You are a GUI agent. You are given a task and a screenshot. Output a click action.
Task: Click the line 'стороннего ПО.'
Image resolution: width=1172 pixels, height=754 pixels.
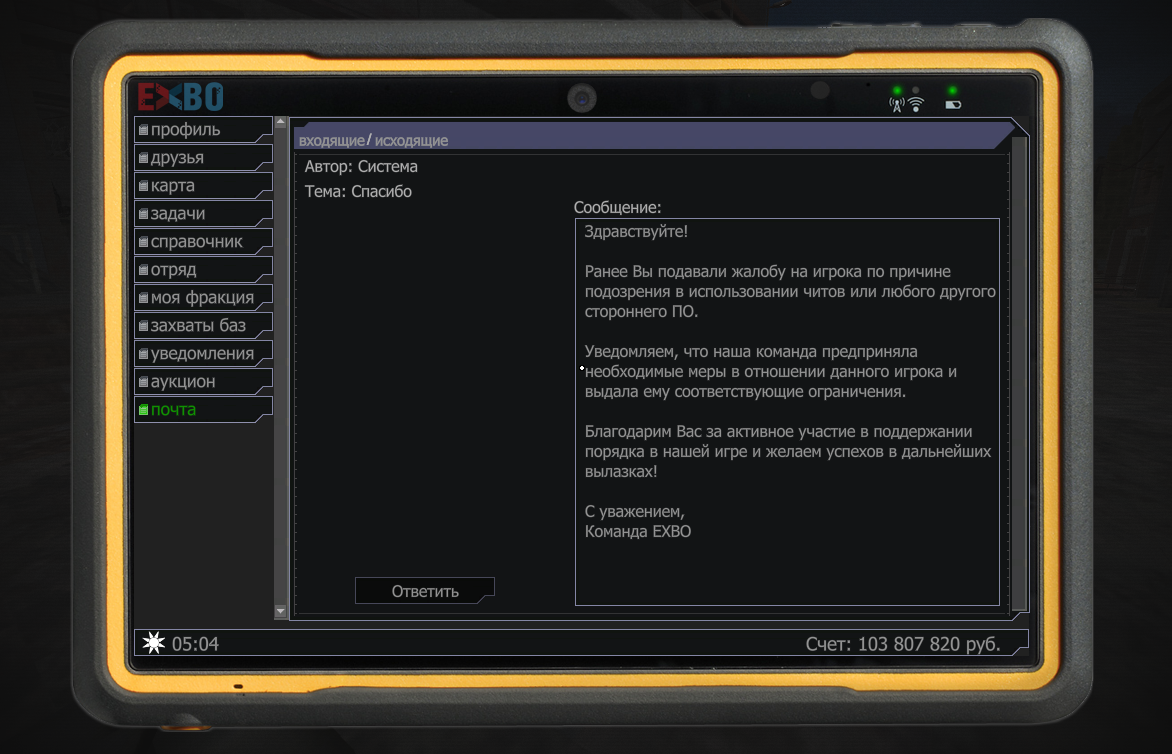(x=641, y=312)
